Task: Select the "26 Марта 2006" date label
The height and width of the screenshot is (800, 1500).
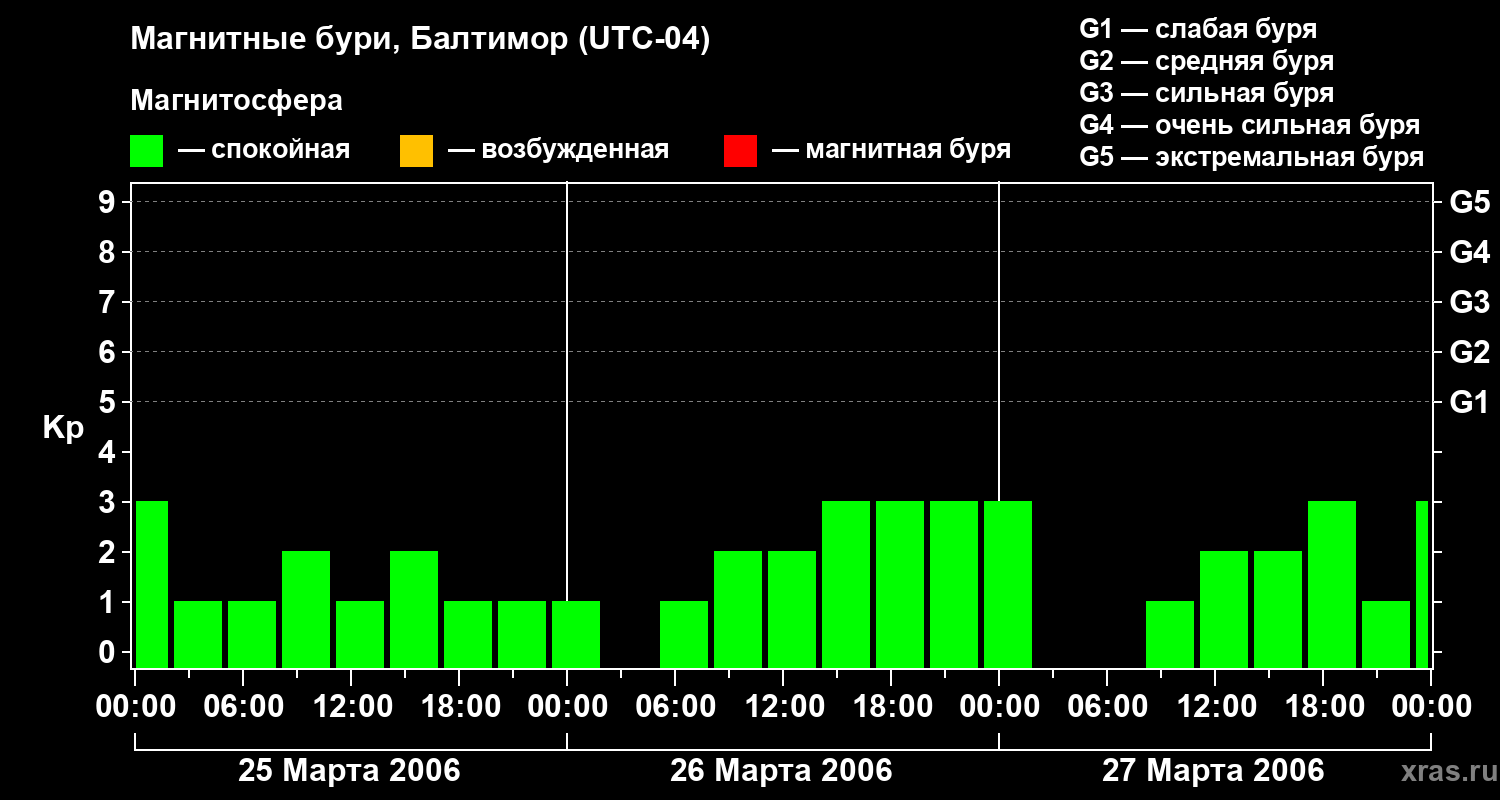Action: (x=781, y=771)
